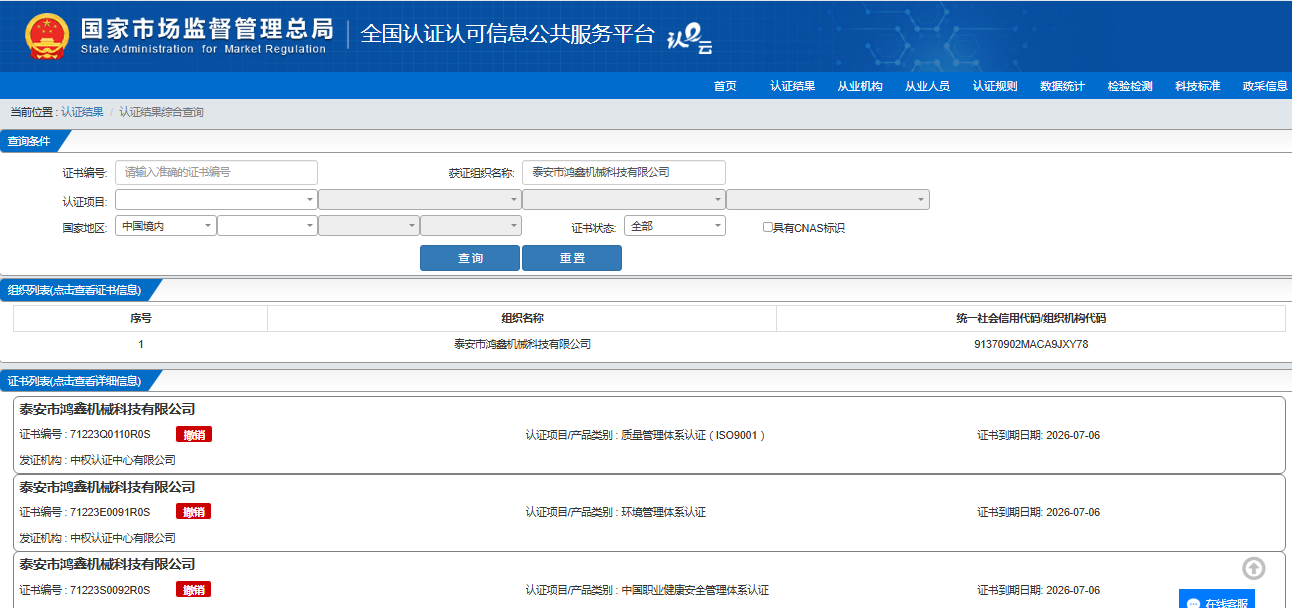The width and height of the screenshot is (1292, 608).
Task: Select organization row 泰安市鸿鑫机械科技有限公司 in table
Action: coord(522,344)
